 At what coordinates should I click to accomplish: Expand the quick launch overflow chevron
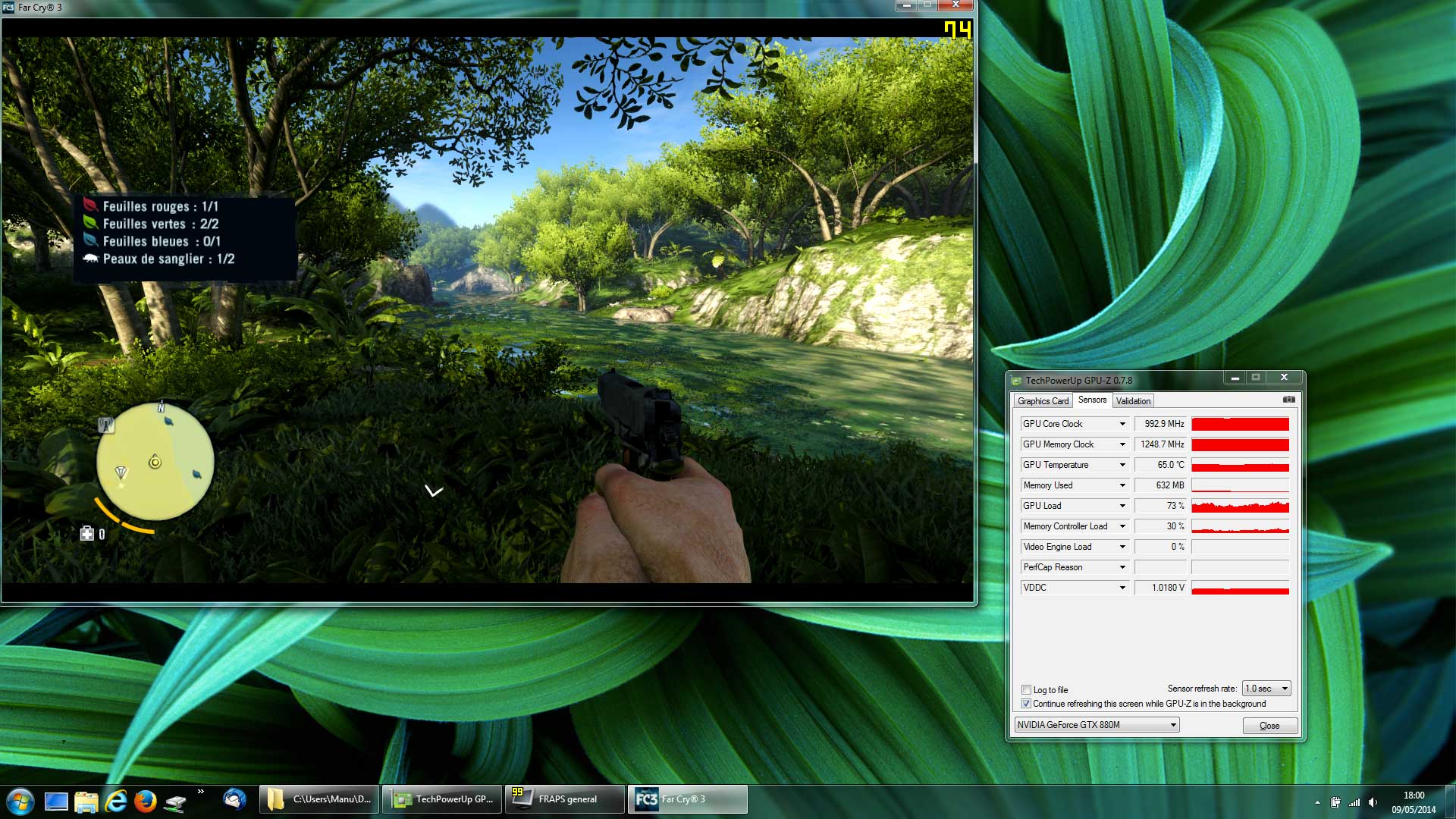(201, 792)
